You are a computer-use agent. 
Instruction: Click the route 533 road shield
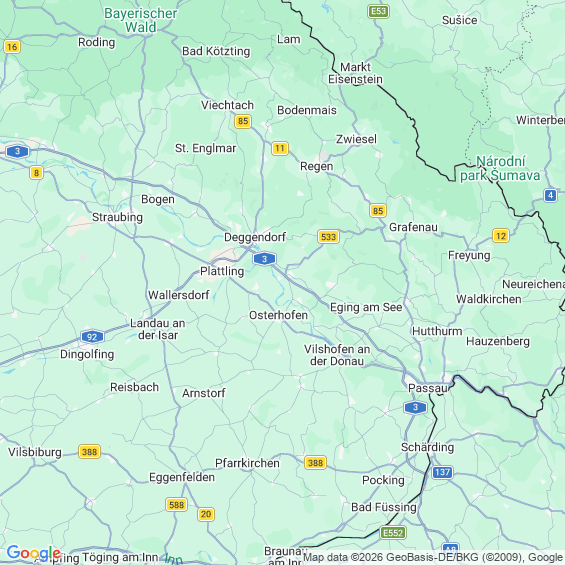[328, 237]
